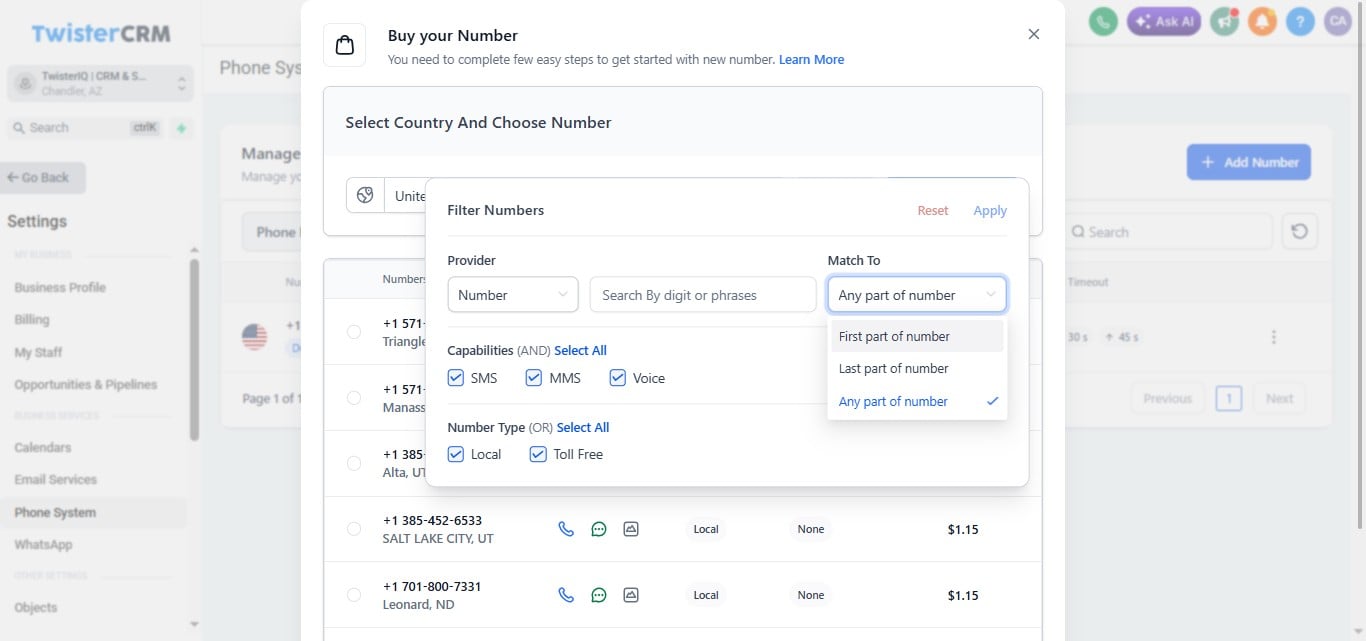Choose Any part of number option
Viewport: 1366px width, 641px height.
917,401
